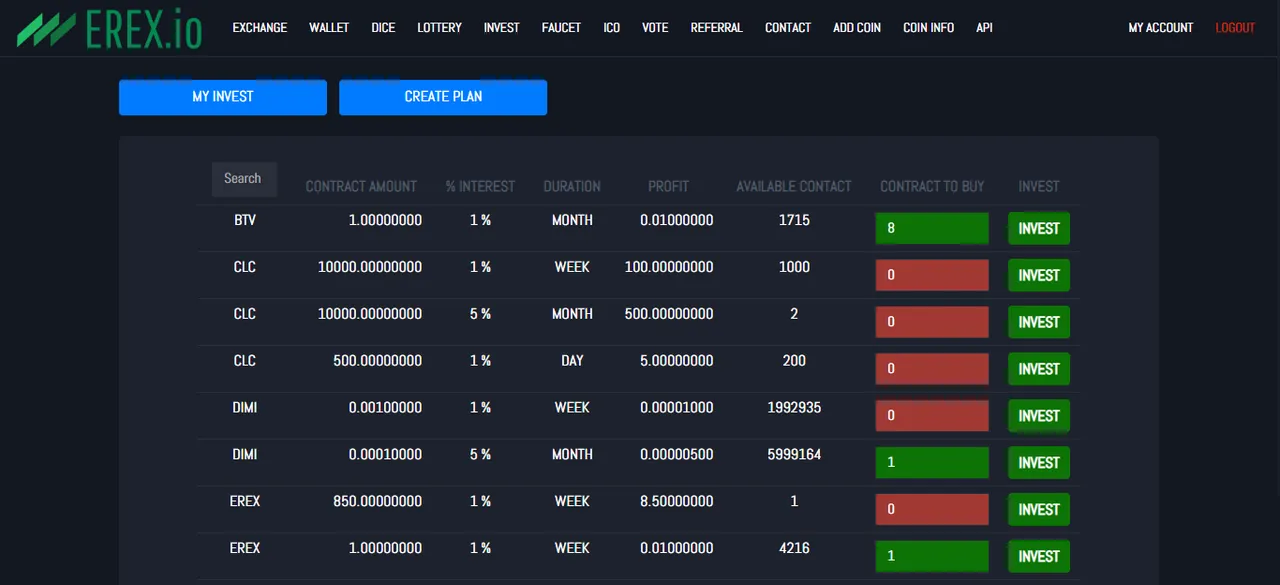The image size is (1280, 585).
Task: Select available contact value 5999164
Action: [794, 455]
